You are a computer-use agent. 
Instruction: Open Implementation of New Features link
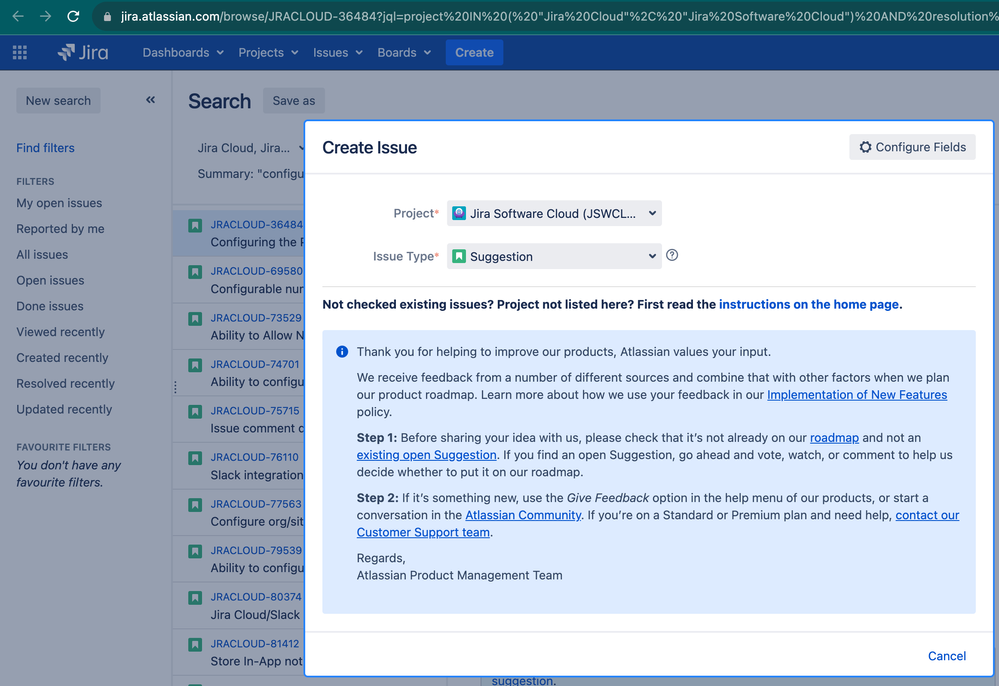pos(857,394)
